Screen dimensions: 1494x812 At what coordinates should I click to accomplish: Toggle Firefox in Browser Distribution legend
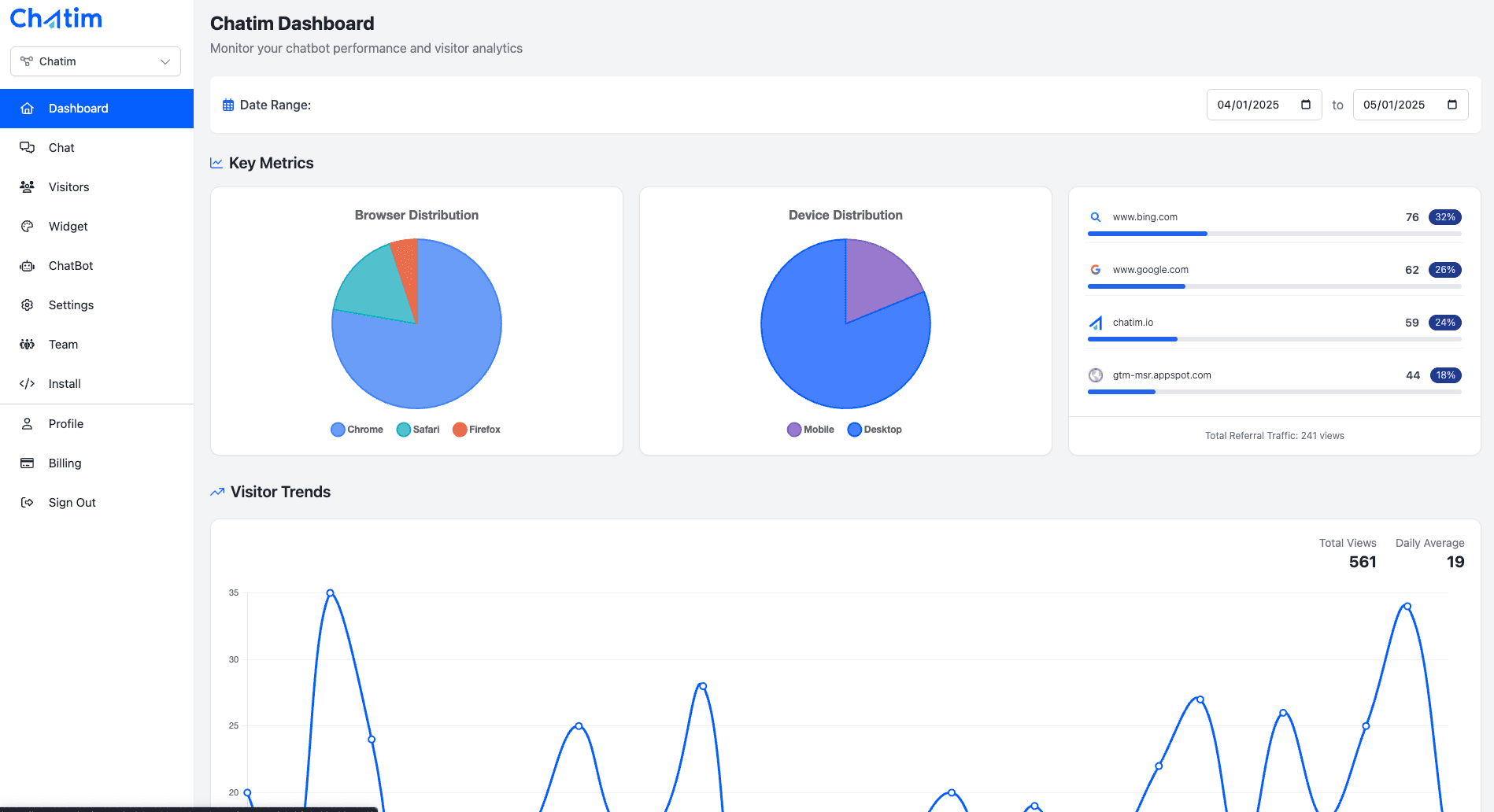(476, 429)
